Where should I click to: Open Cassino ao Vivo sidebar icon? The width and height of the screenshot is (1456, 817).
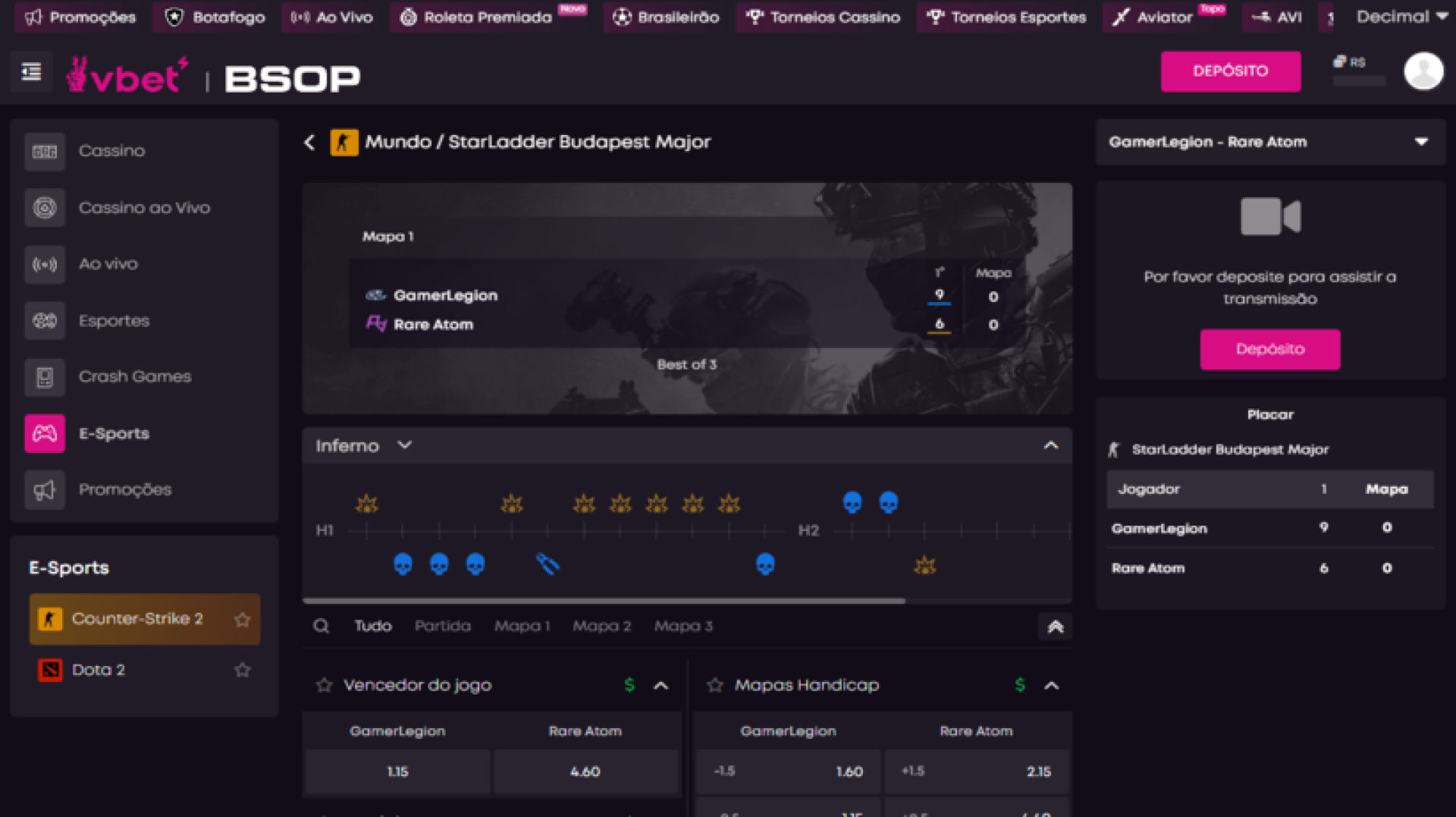(x=45, y=208)
